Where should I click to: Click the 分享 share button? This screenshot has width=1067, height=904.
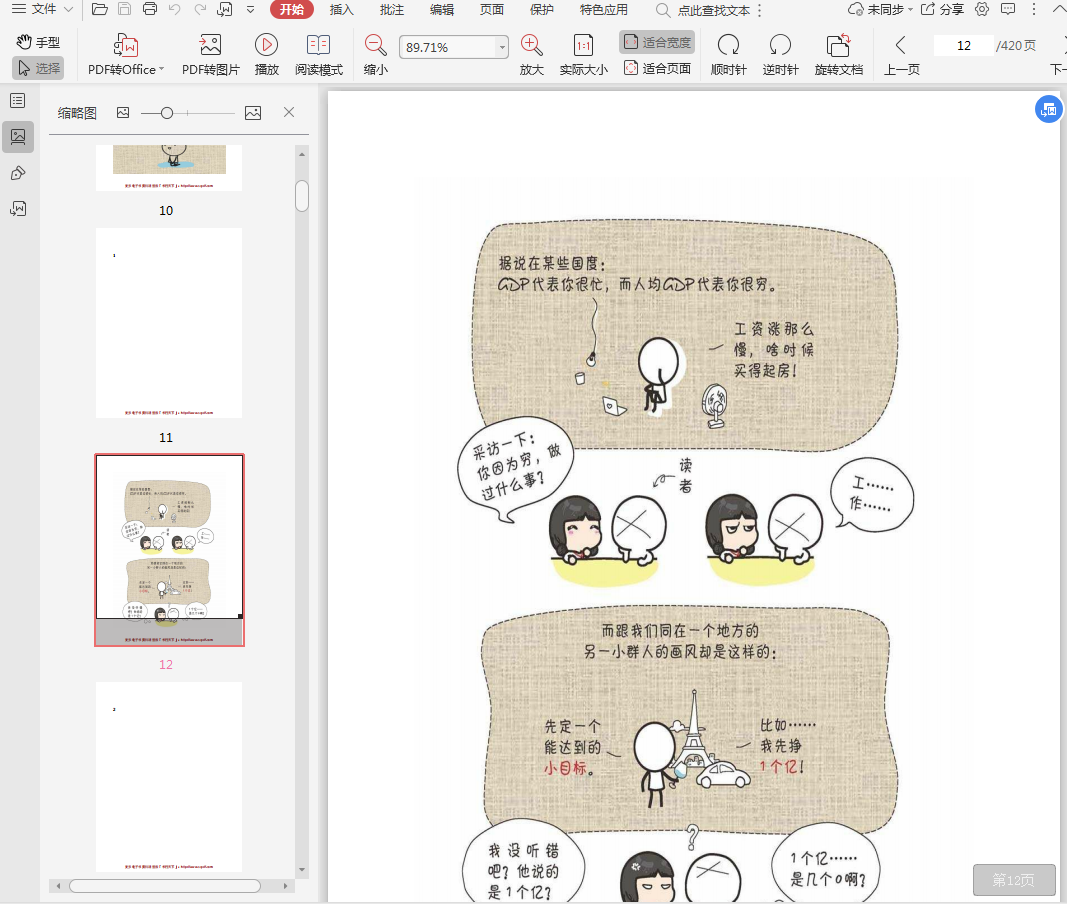[942, 9]
